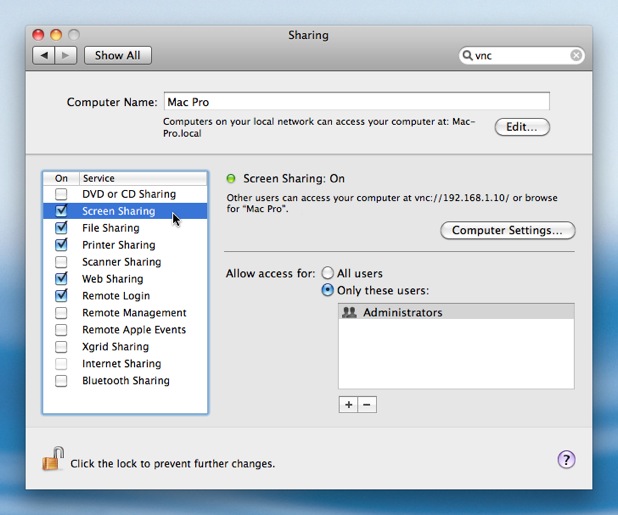Open help with the question mark button
618x515 pixels.
[566, 459]
